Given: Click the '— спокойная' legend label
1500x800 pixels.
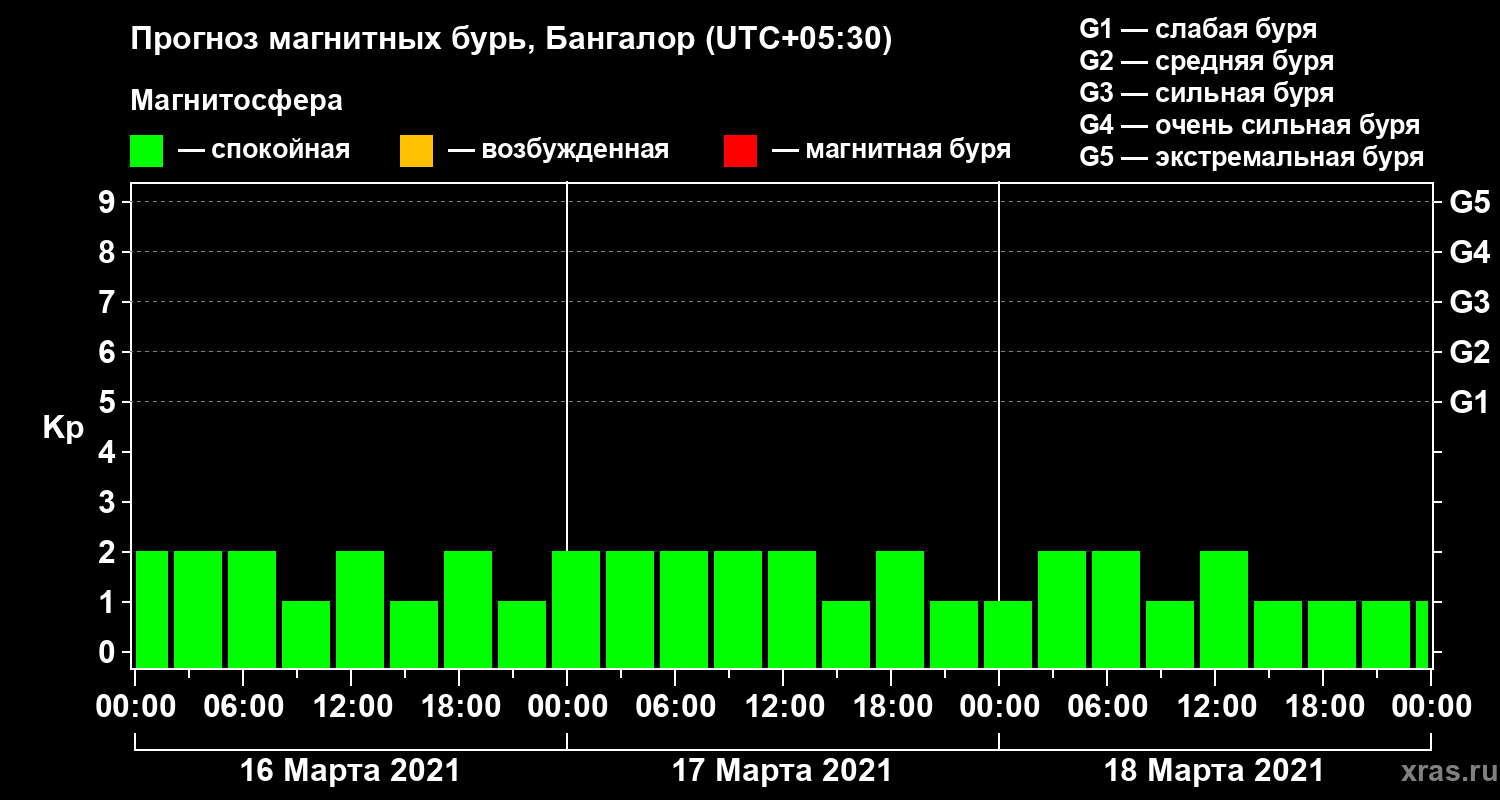Looking at the screenshot, I should pyautogui.click(x=264, y=151).
